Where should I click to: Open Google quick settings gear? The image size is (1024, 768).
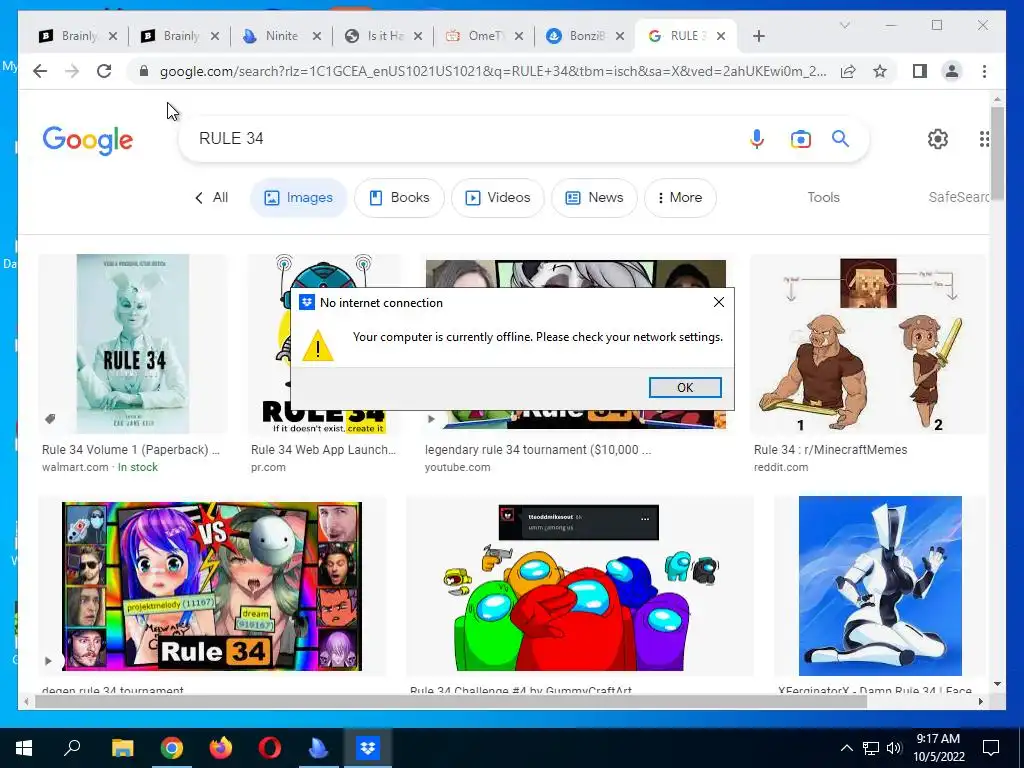click(x=938, y=138)
